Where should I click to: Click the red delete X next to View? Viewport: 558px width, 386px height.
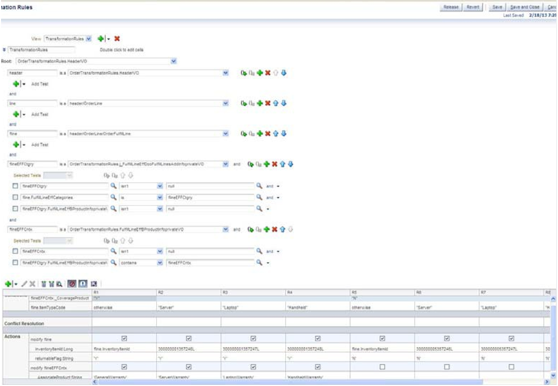(x=117, y=38)
